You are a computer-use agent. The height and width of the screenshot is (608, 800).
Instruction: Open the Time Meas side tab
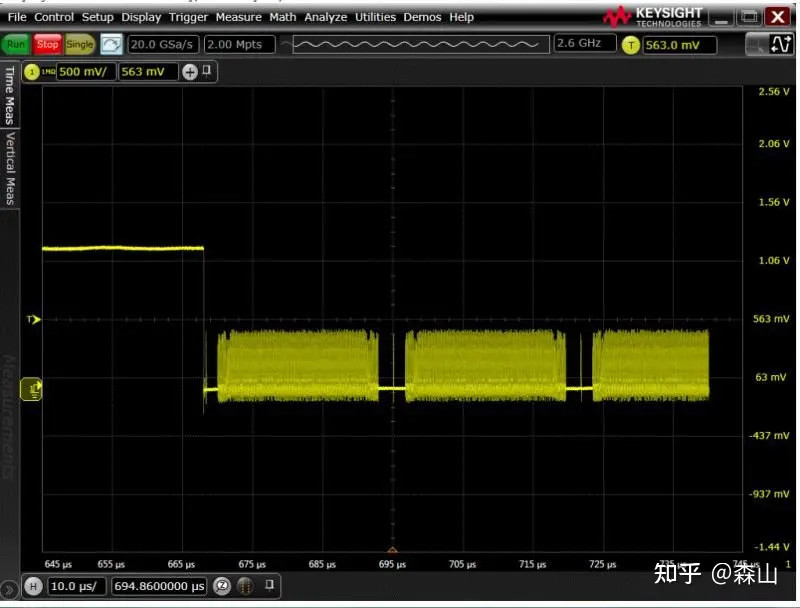point(9,95)
